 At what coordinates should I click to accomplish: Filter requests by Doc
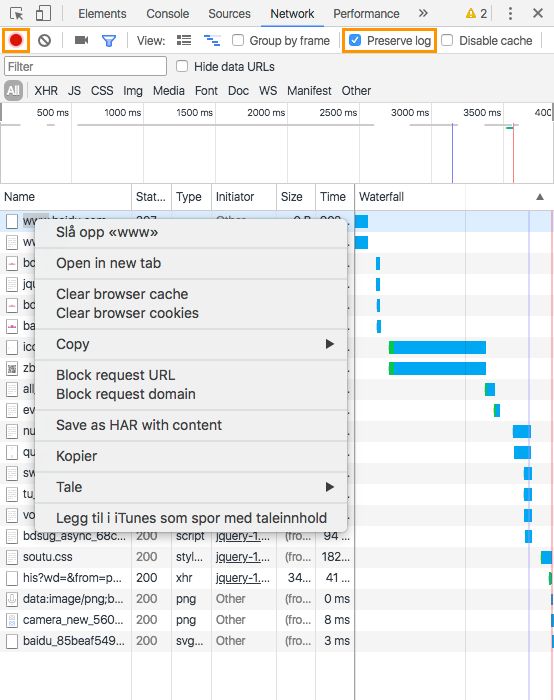pos(238,91)
